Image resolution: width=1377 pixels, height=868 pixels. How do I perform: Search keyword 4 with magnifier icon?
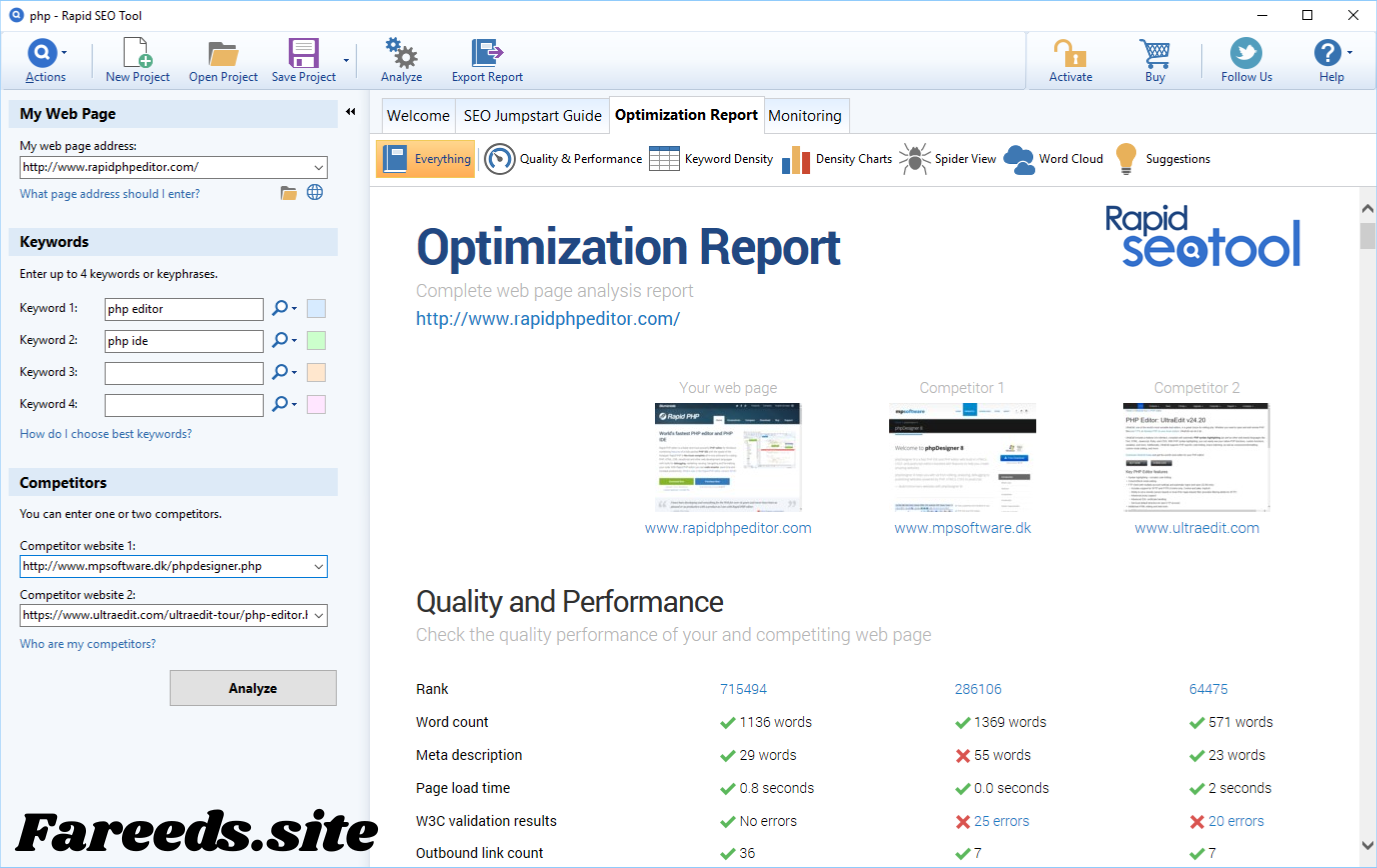tap(281, 405)
